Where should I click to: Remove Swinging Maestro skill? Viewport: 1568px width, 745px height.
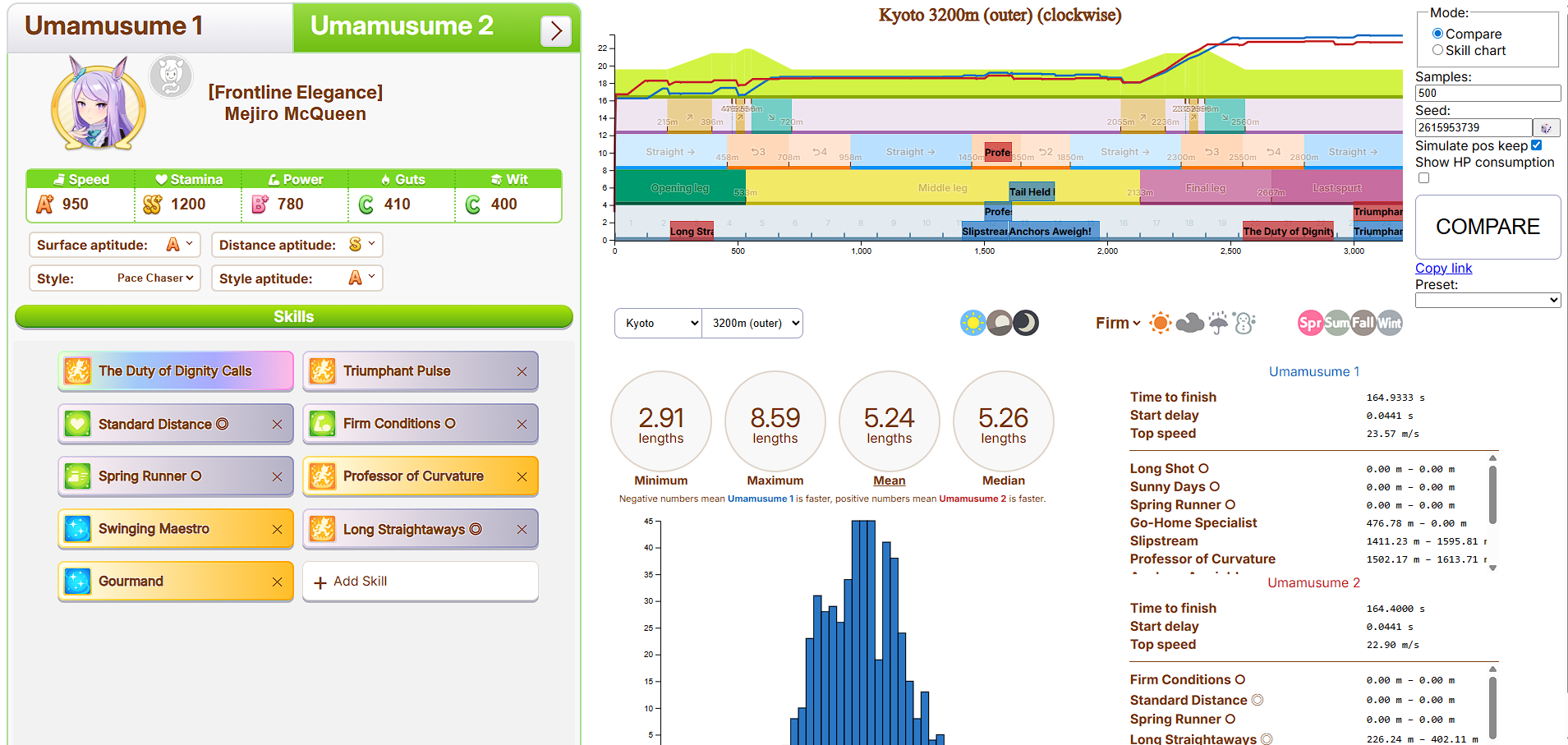[x=277, y=530]
